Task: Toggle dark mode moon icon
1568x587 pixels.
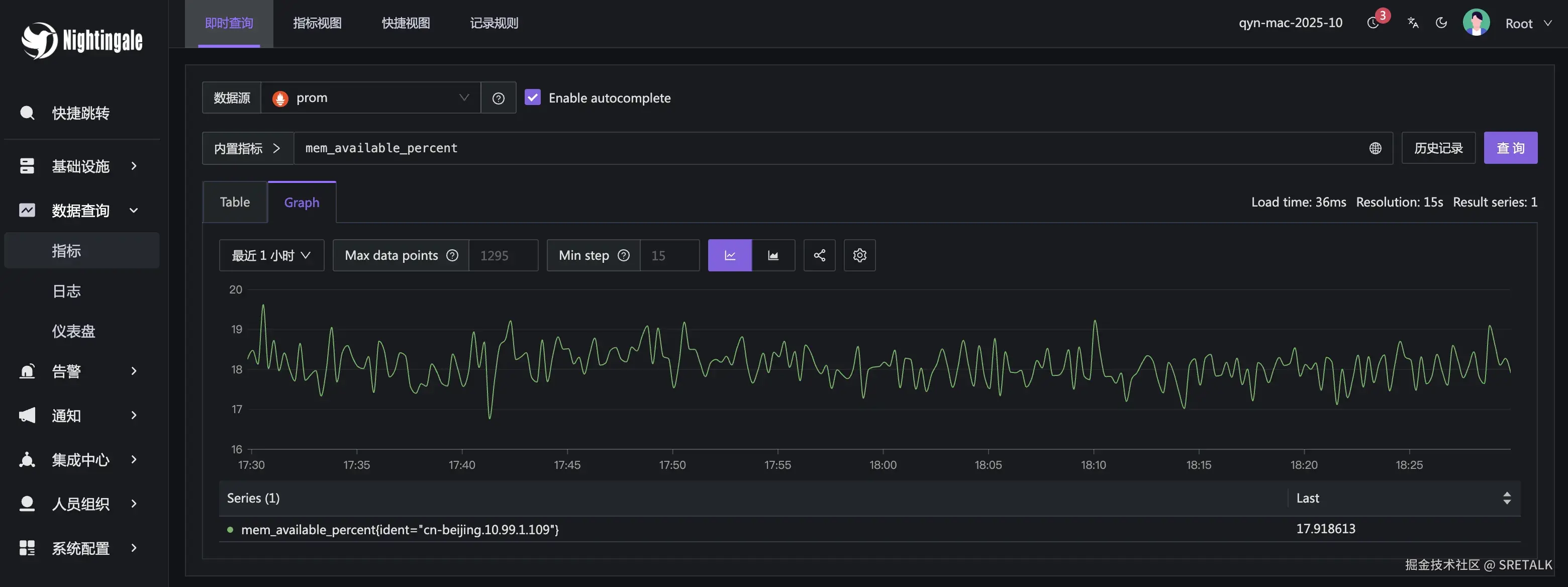Action: pos(1441,23)
